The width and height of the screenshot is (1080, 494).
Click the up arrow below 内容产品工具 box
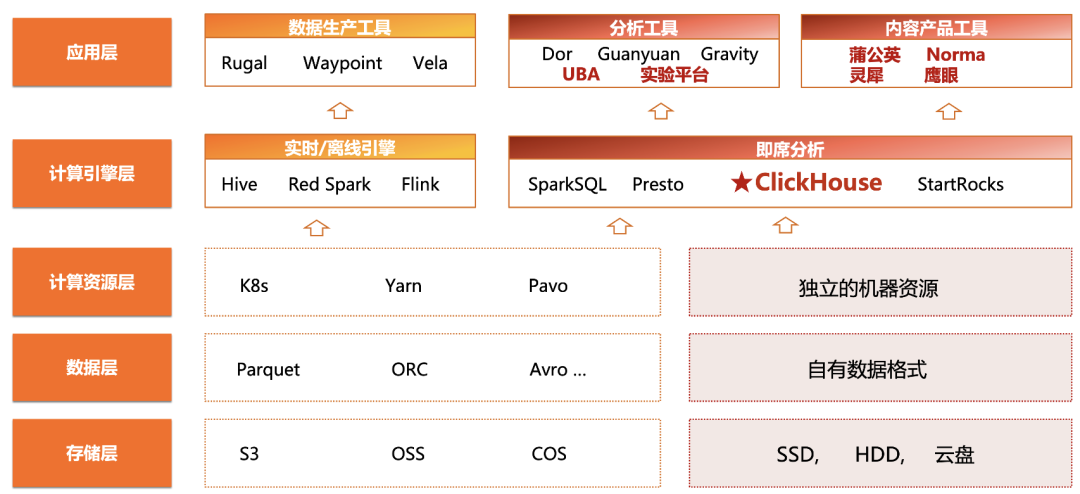point(951,110)
